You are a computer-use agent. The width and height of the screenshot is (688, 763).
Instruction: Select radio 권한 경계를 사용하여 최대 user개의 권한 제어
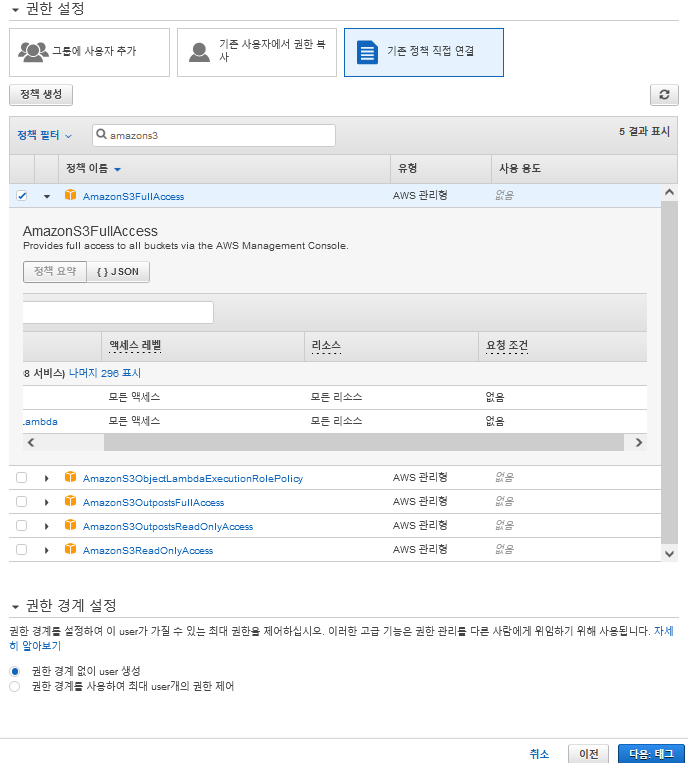pos(15,687)
